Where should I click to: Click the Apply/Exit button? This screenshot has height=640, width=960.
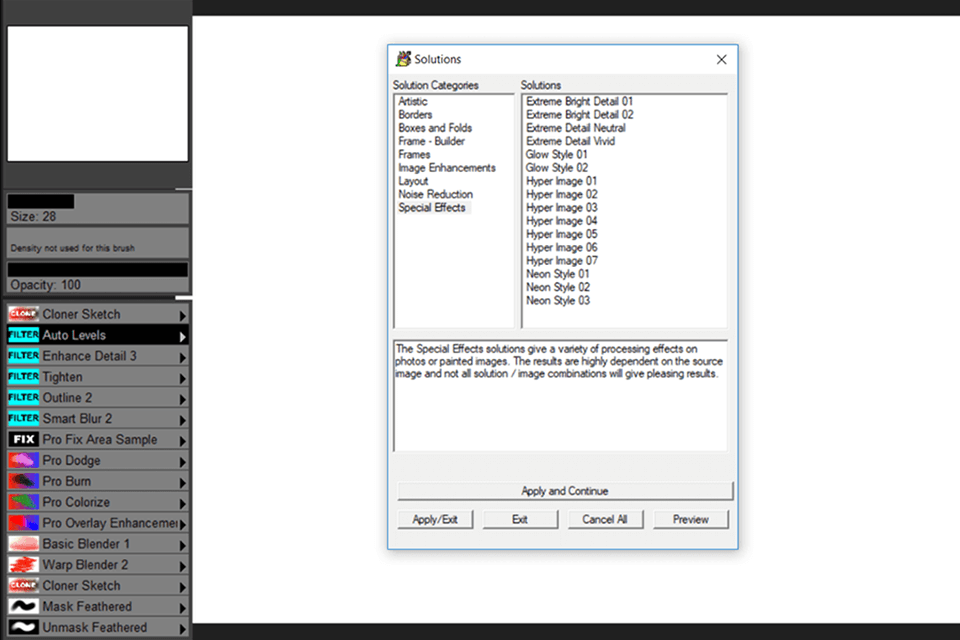pos(435,519)
